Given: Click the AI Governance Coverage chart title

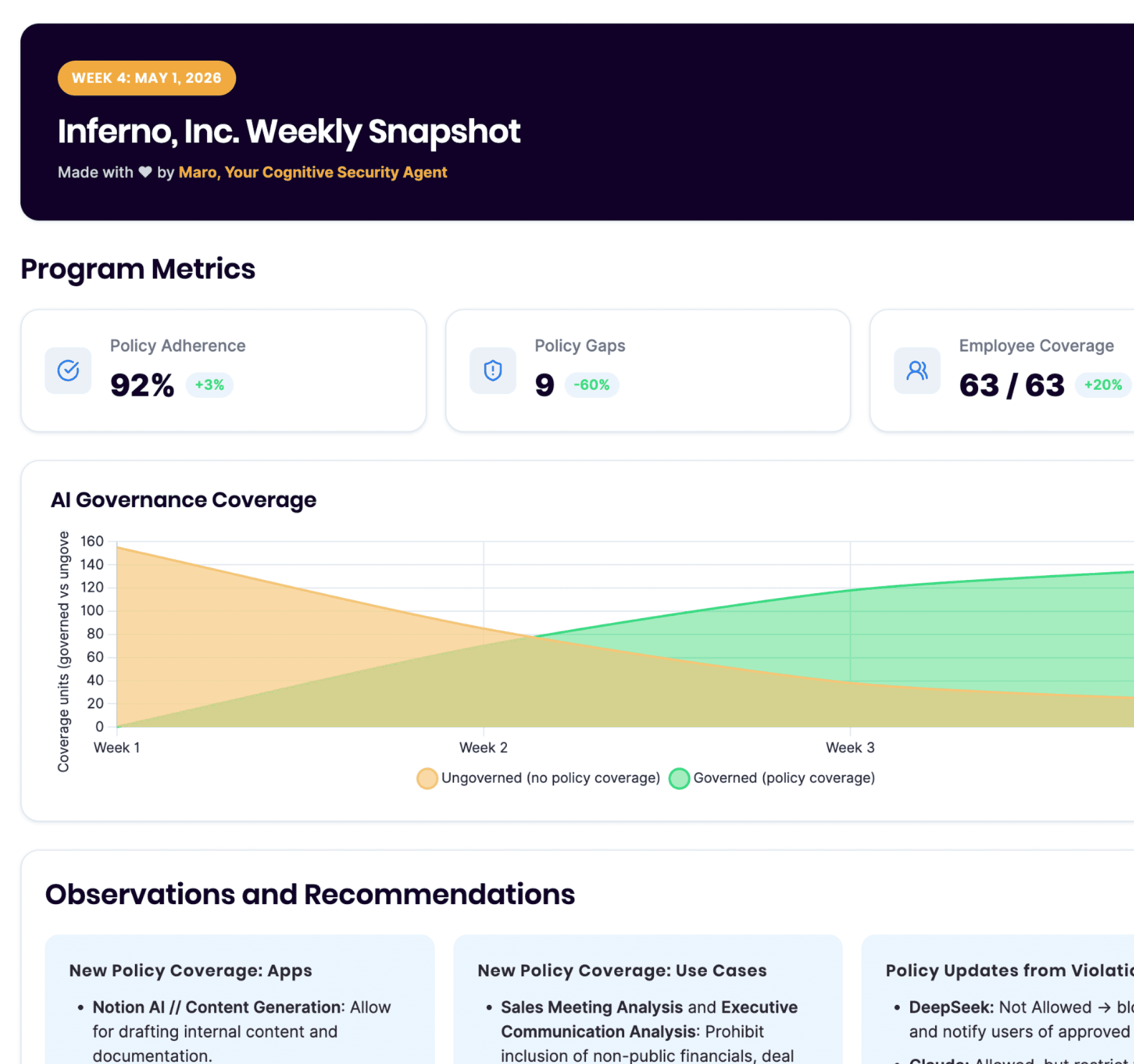Looking at the screenshot, I should coord(184,500).
